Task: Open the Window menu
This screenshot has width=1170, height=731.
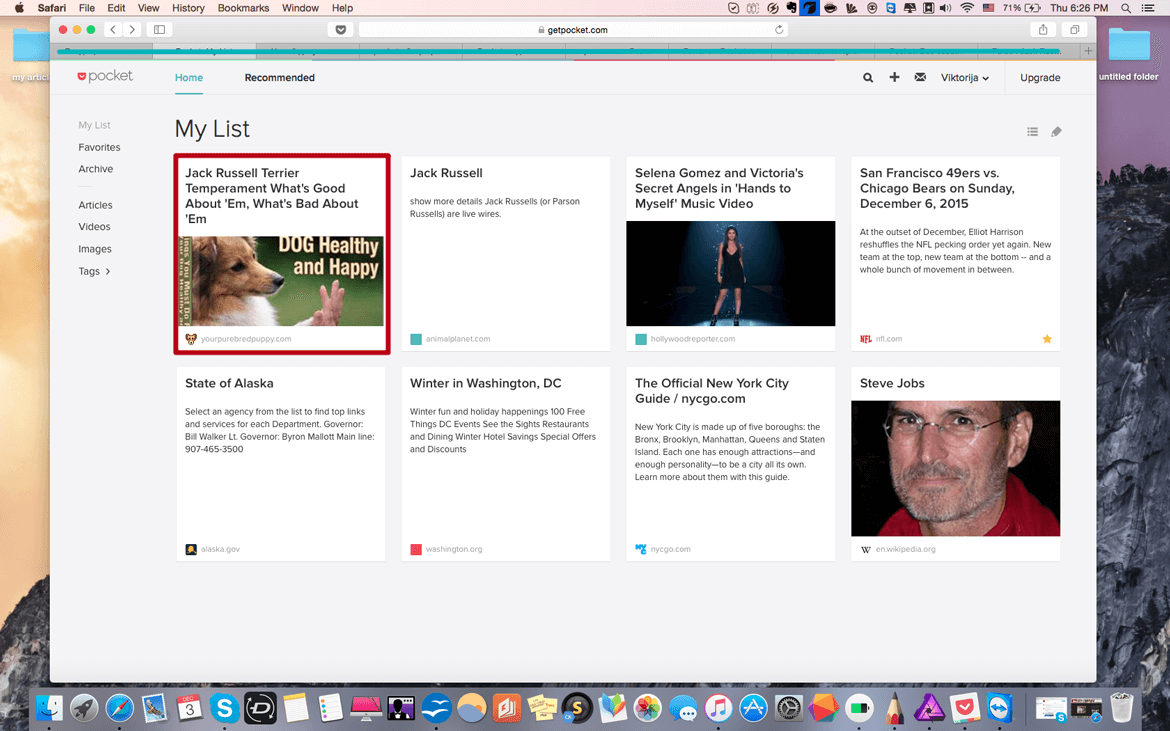Action: click(x=301, y=7)
